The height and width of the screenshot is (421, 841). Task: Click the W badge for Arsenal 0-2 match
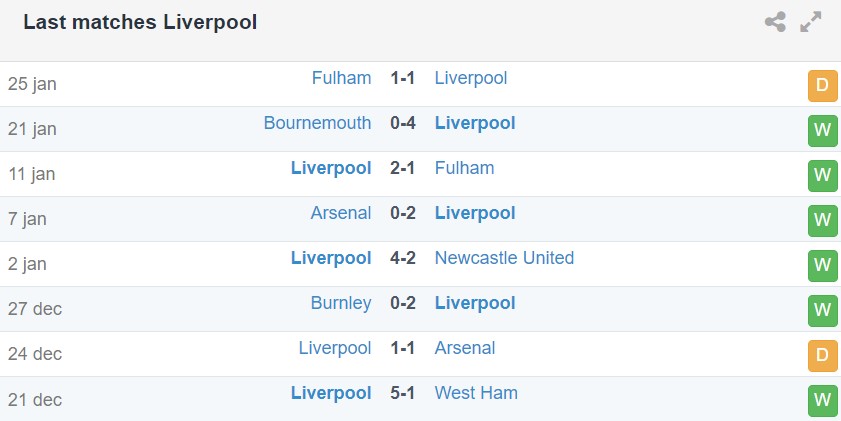(x=822, y=221)
